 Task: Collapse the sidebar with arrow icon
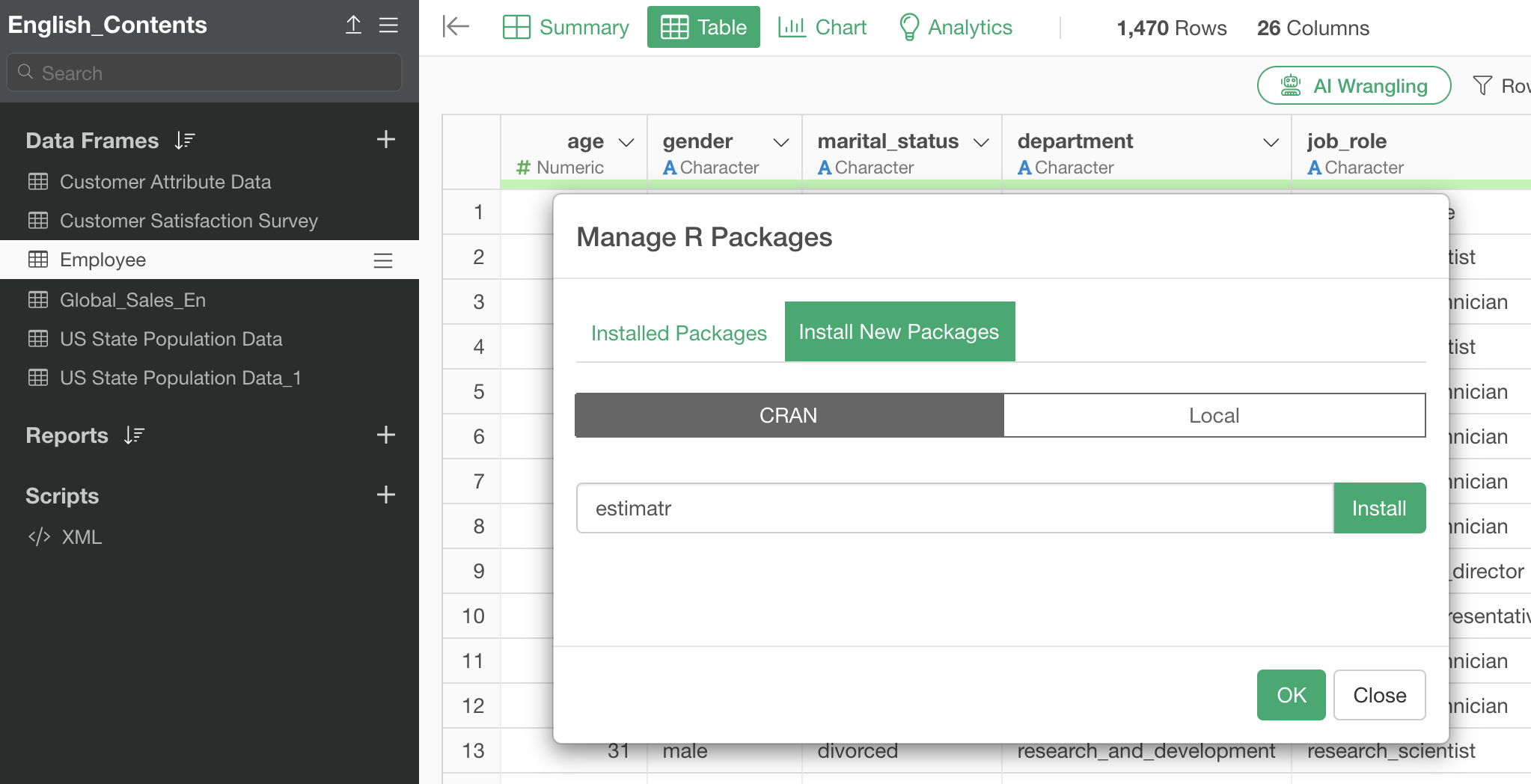[x=455, y=27]
